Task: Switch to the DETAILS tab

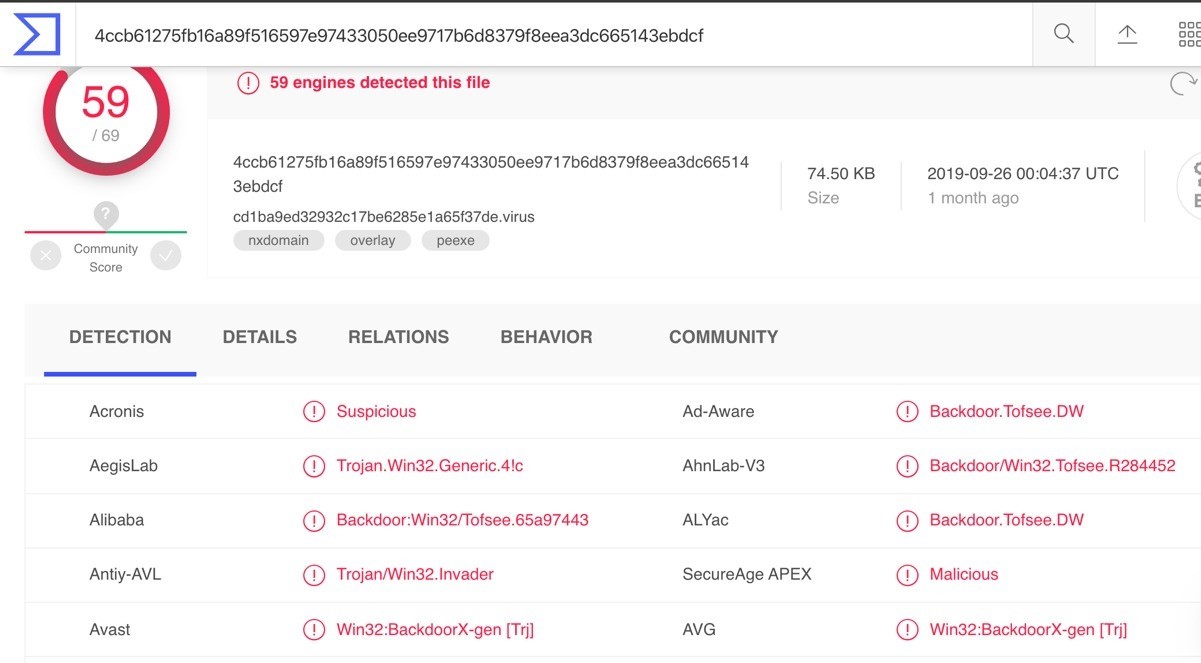Action: (260, 337)
